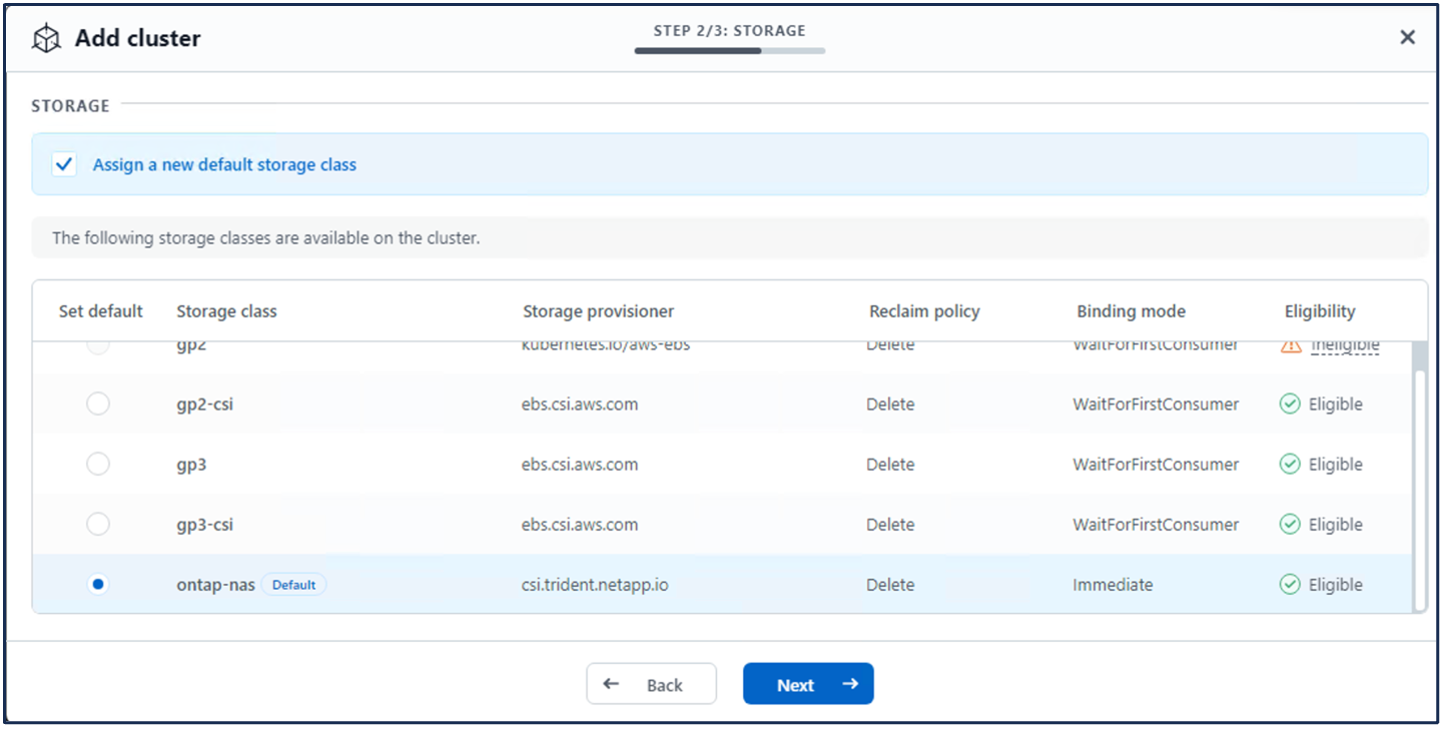Click gp3-csi Eligible checkmark icon

(x=1290, y=524)
